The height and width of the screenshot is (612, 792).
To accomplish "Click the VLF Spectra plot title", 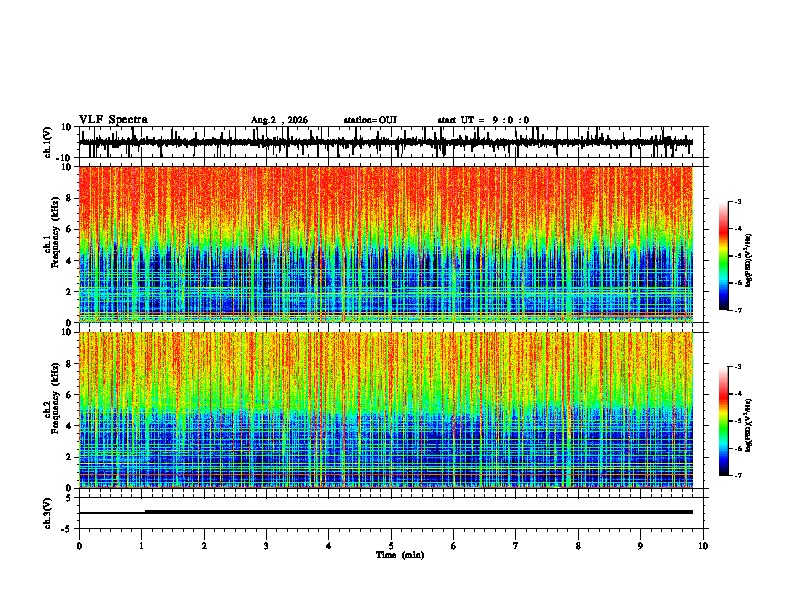I will click(x=113, y=120).
